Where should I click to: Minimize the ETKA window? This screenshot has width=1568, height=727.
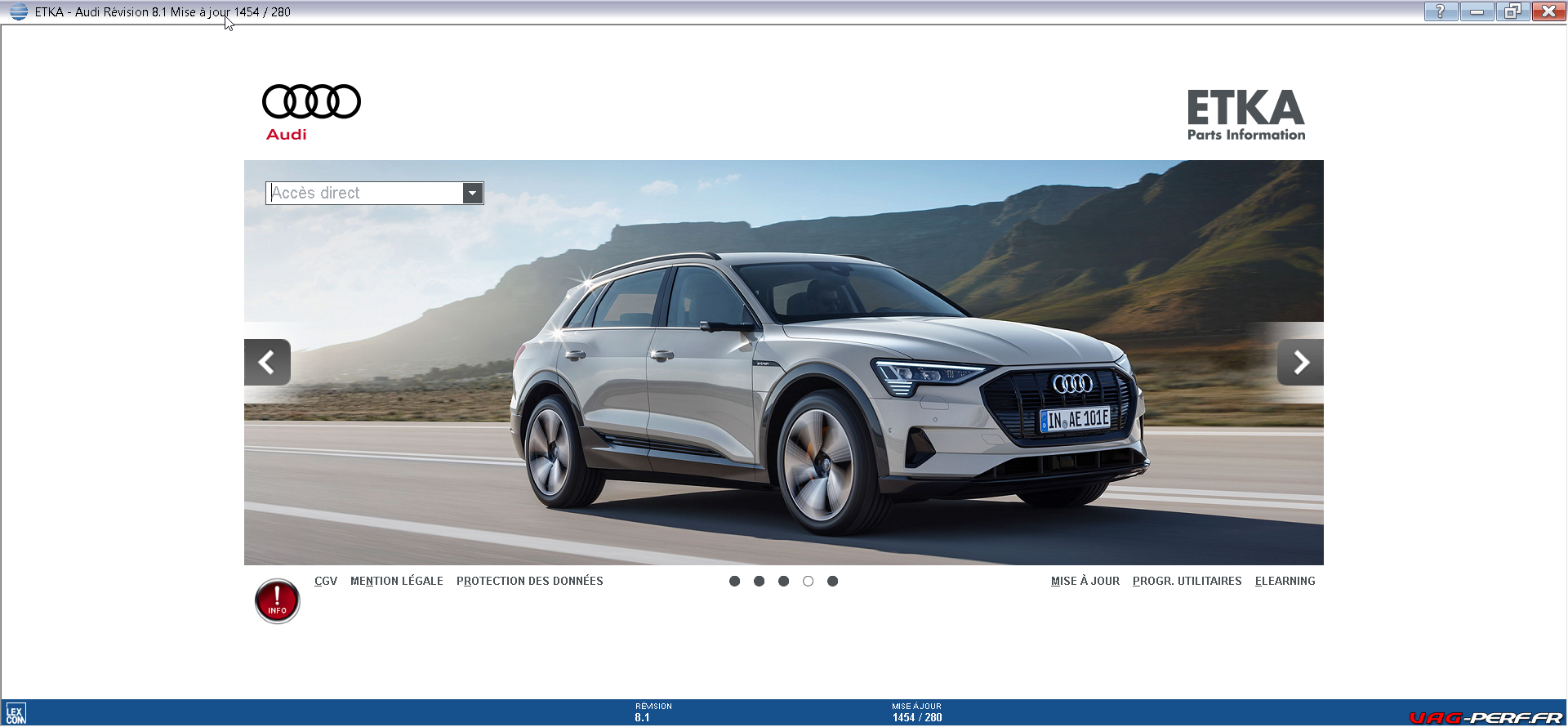(x=1477, y=11)
